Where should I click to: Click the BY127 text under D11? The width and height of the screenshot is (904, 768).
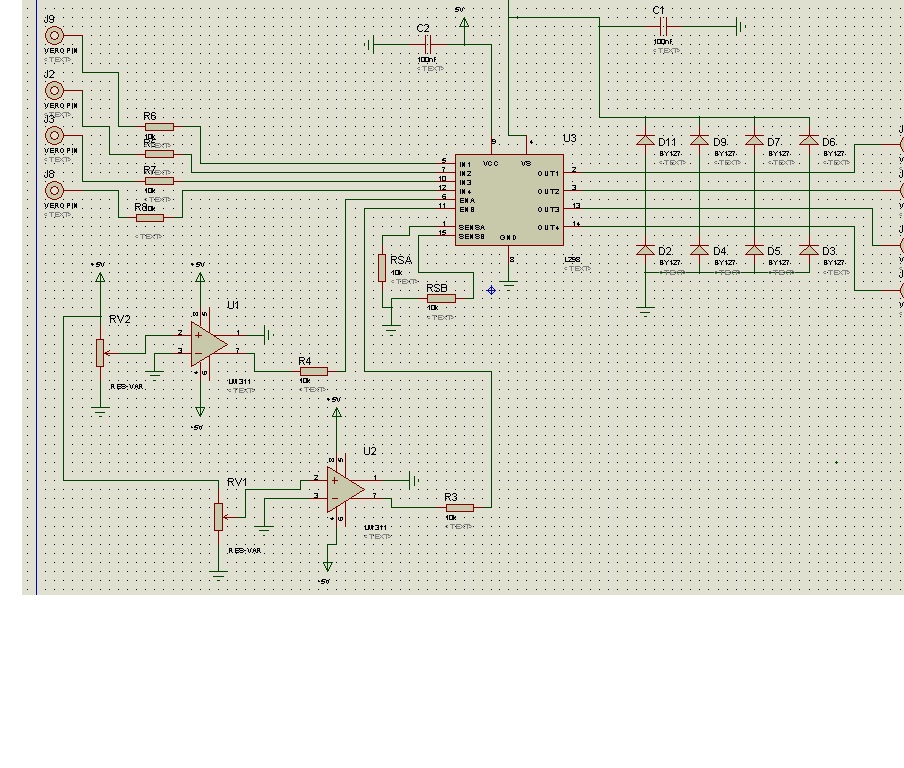pyautogui.click(x=669, y=154)
